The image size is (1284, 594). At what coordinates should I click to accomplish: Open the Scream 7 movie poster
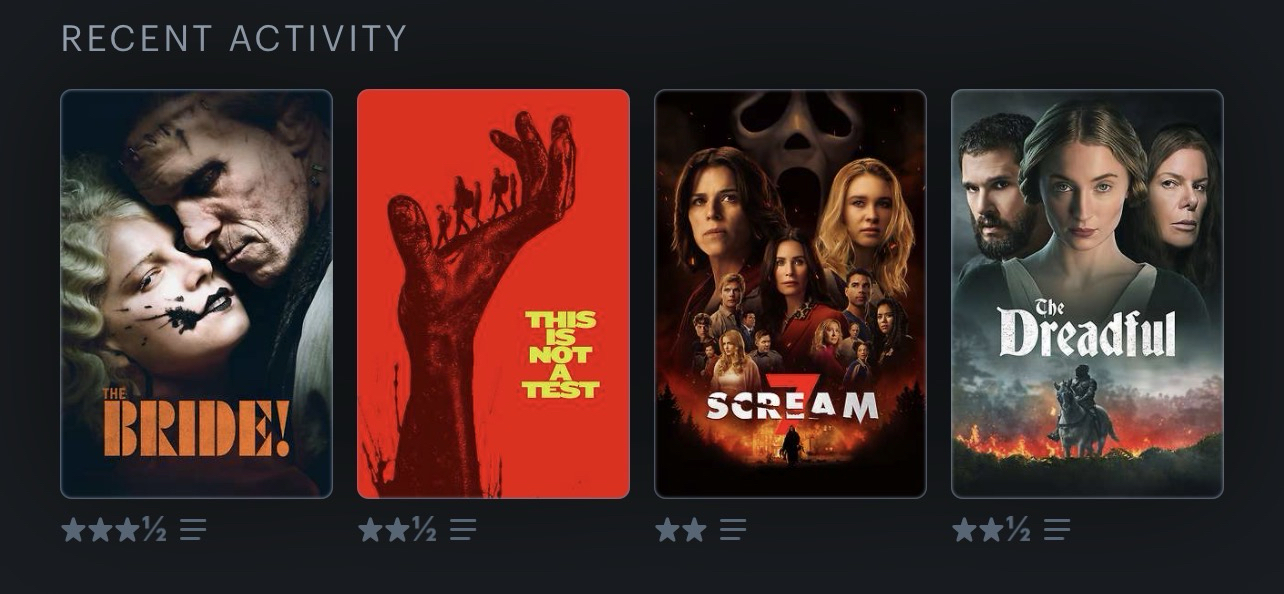790,294
